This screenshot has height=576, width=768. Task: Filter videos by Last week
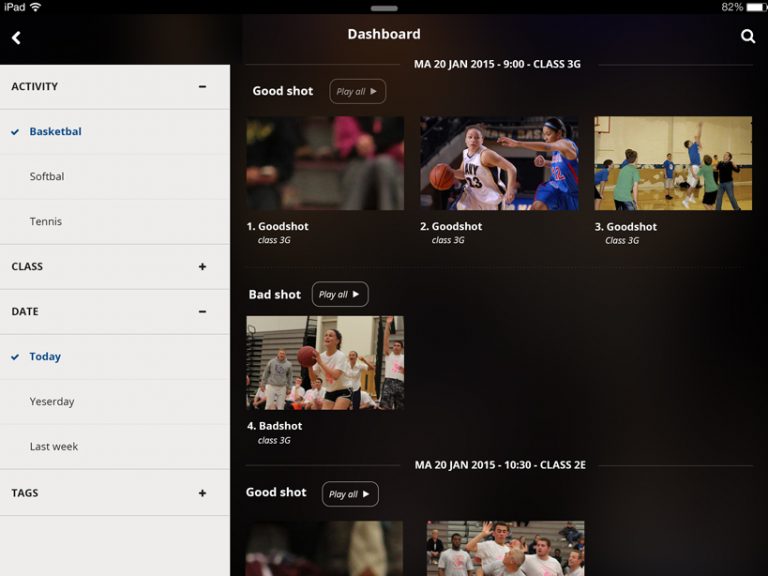click(x=54, y=447)
